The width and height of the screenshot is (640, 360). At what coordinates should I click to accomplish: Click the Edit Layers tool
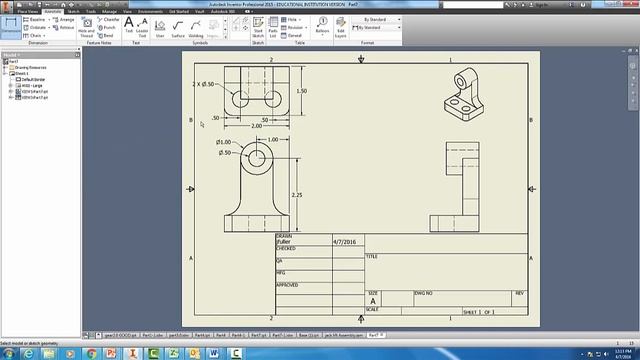(x=340, y=27)
